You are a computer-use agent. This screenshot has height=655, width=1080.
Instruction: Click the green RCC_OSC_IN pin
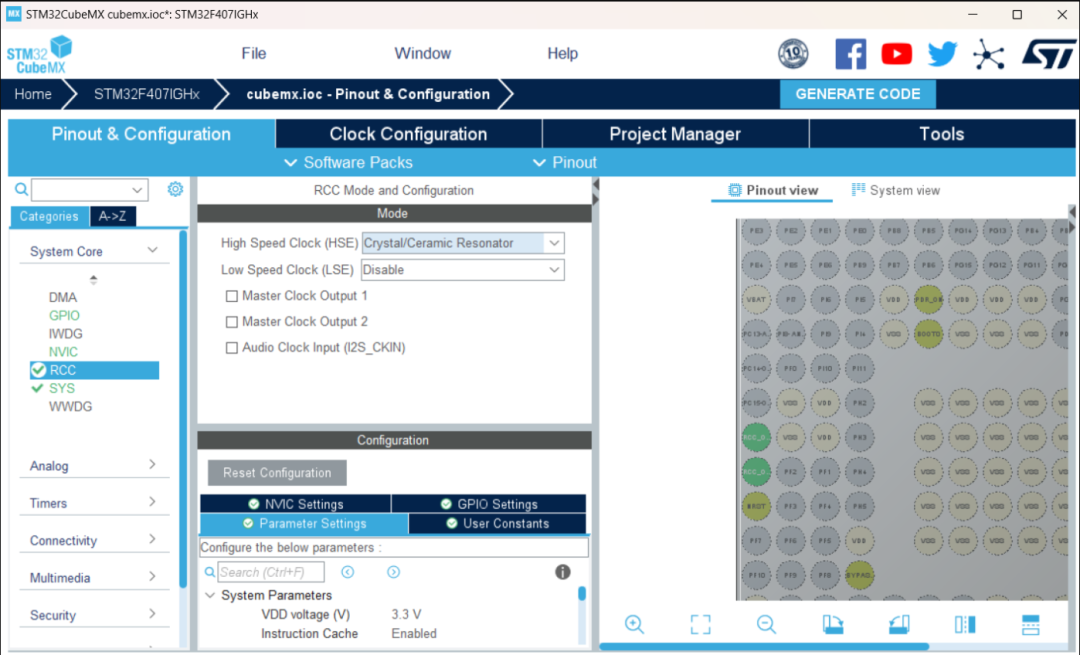[x=756, y=437]
